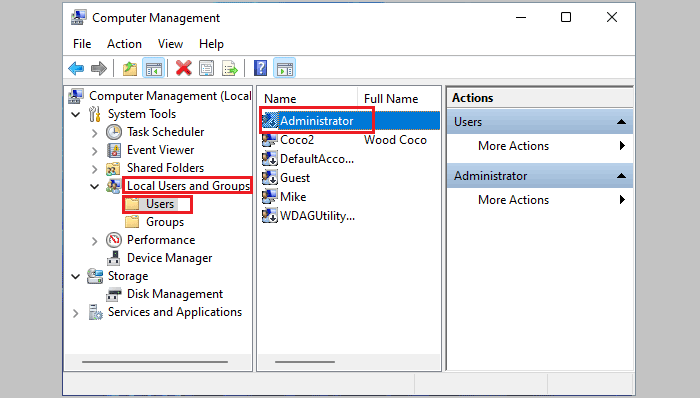The image size is (700, 398).
Task: Click the tree pane horizontal scrollbar
Action: tap(155, 362)
